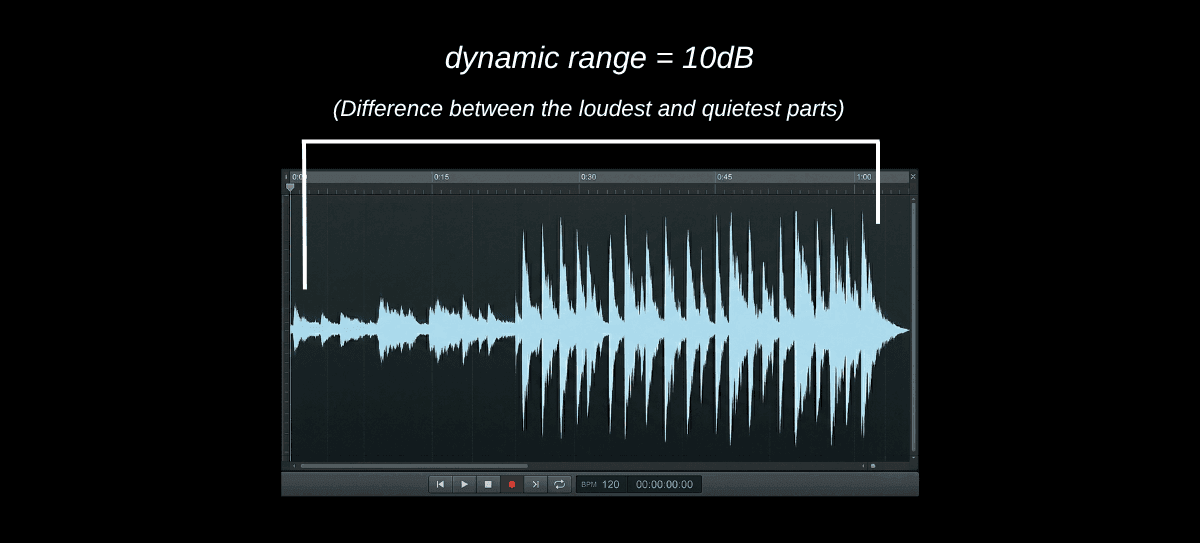Toggle loop playback button
The image size is (1200, 543).
coord(560,484)
